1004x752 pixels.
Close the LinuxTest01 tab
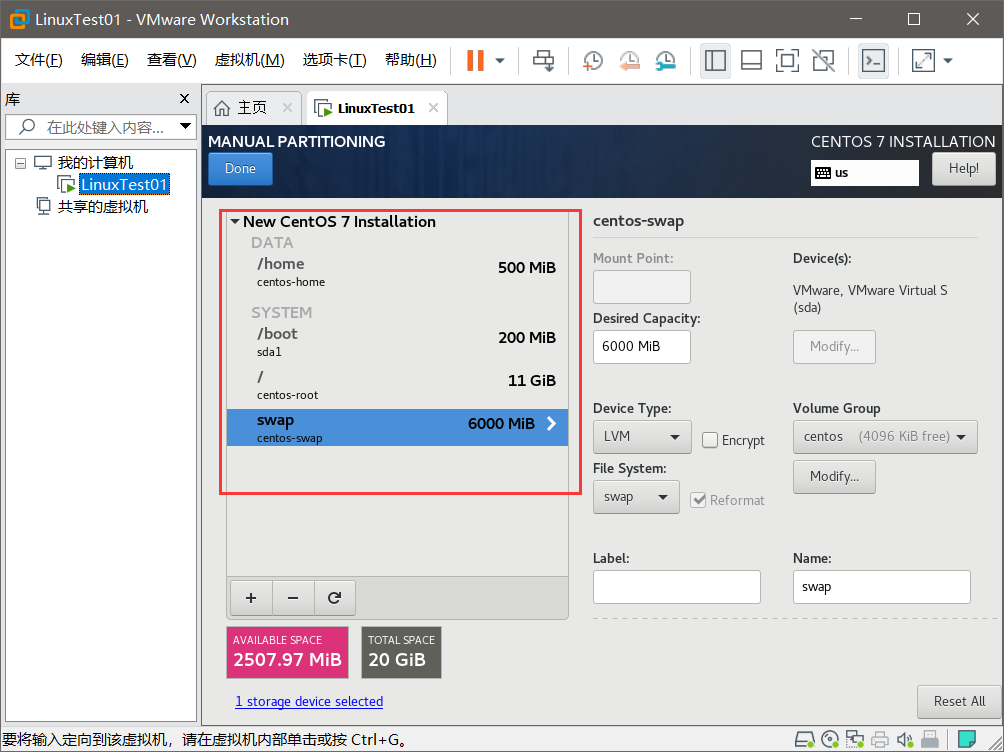pos(433,108)
